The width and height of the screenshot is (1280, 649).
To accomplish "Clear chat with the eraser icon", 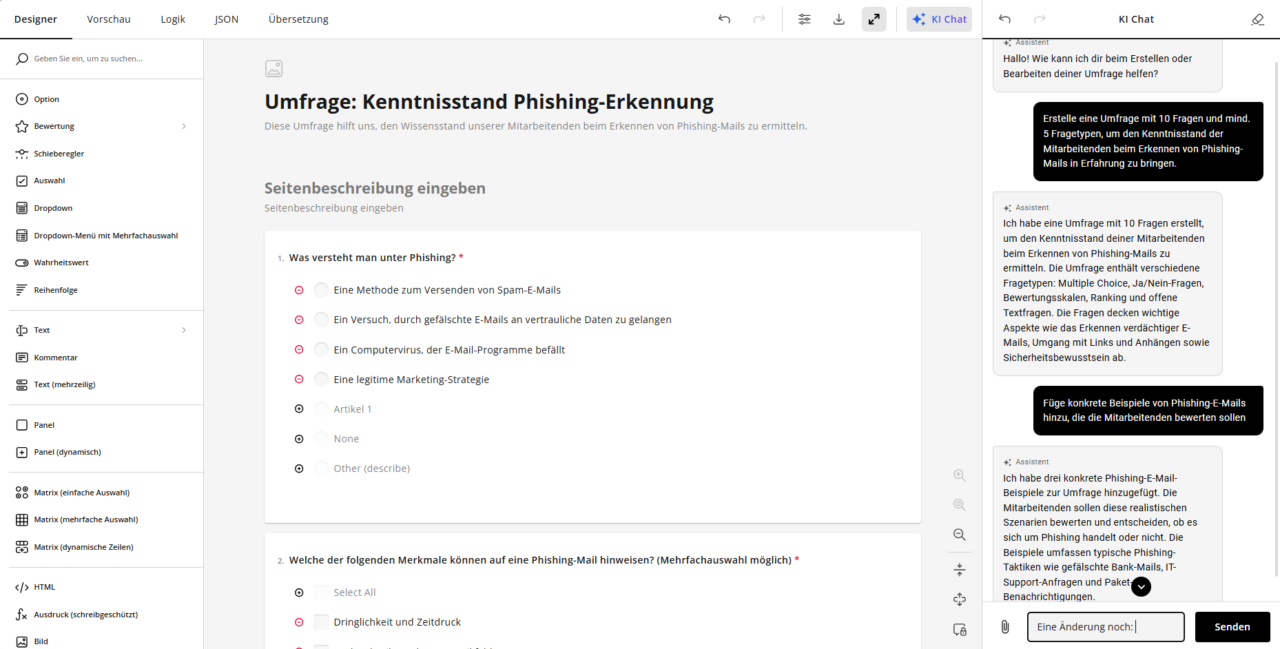I will [1258, 19].
